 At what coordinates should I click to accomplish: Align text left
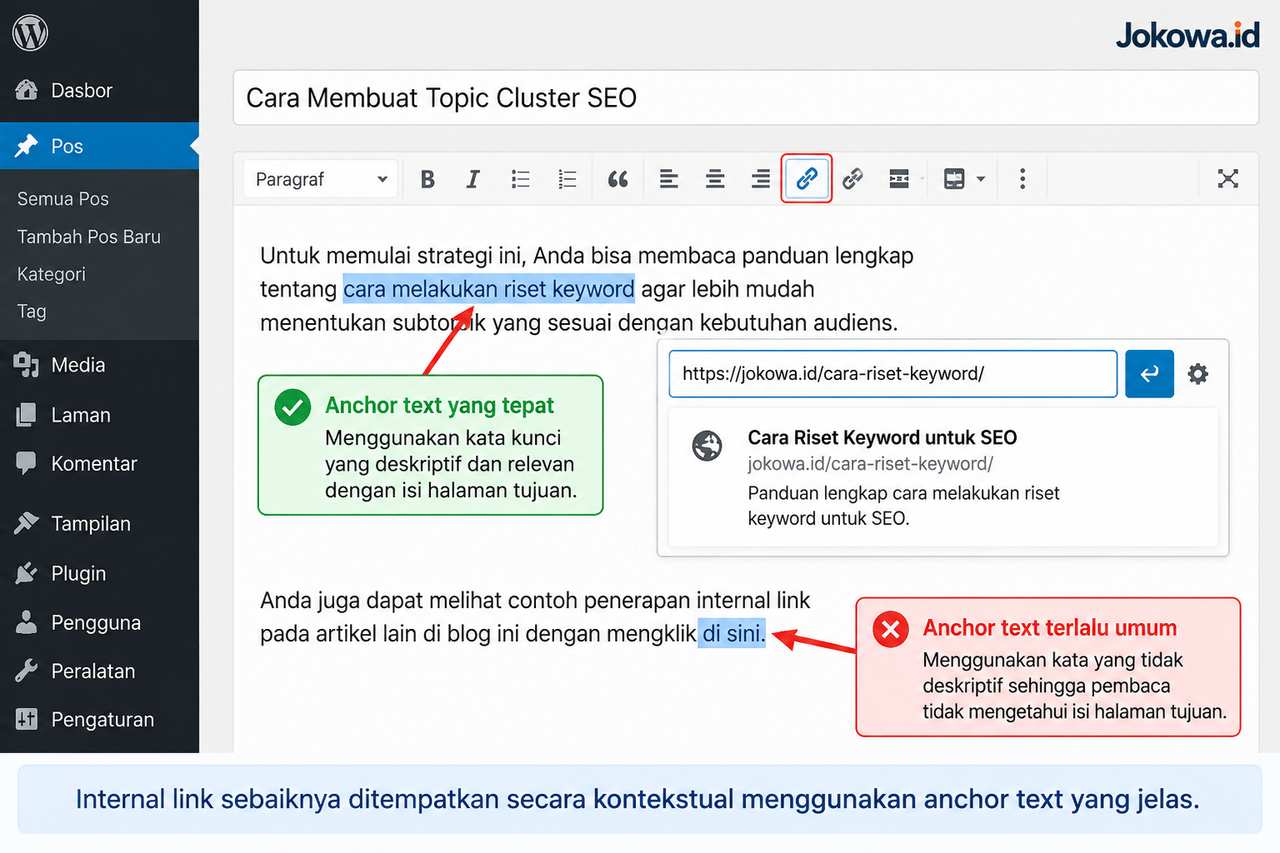tap(668, 179)
